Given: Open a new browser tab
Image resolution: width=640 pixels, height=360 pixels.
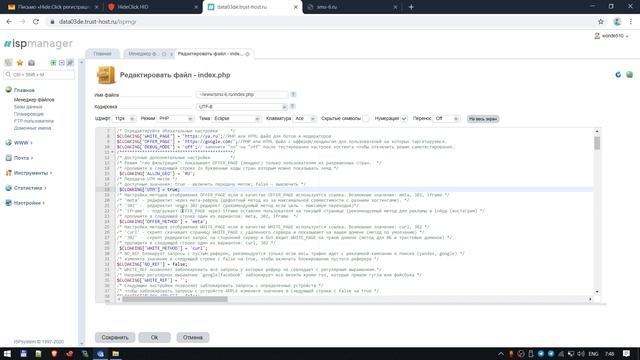Looking at the screenshot, I should 411,7.
